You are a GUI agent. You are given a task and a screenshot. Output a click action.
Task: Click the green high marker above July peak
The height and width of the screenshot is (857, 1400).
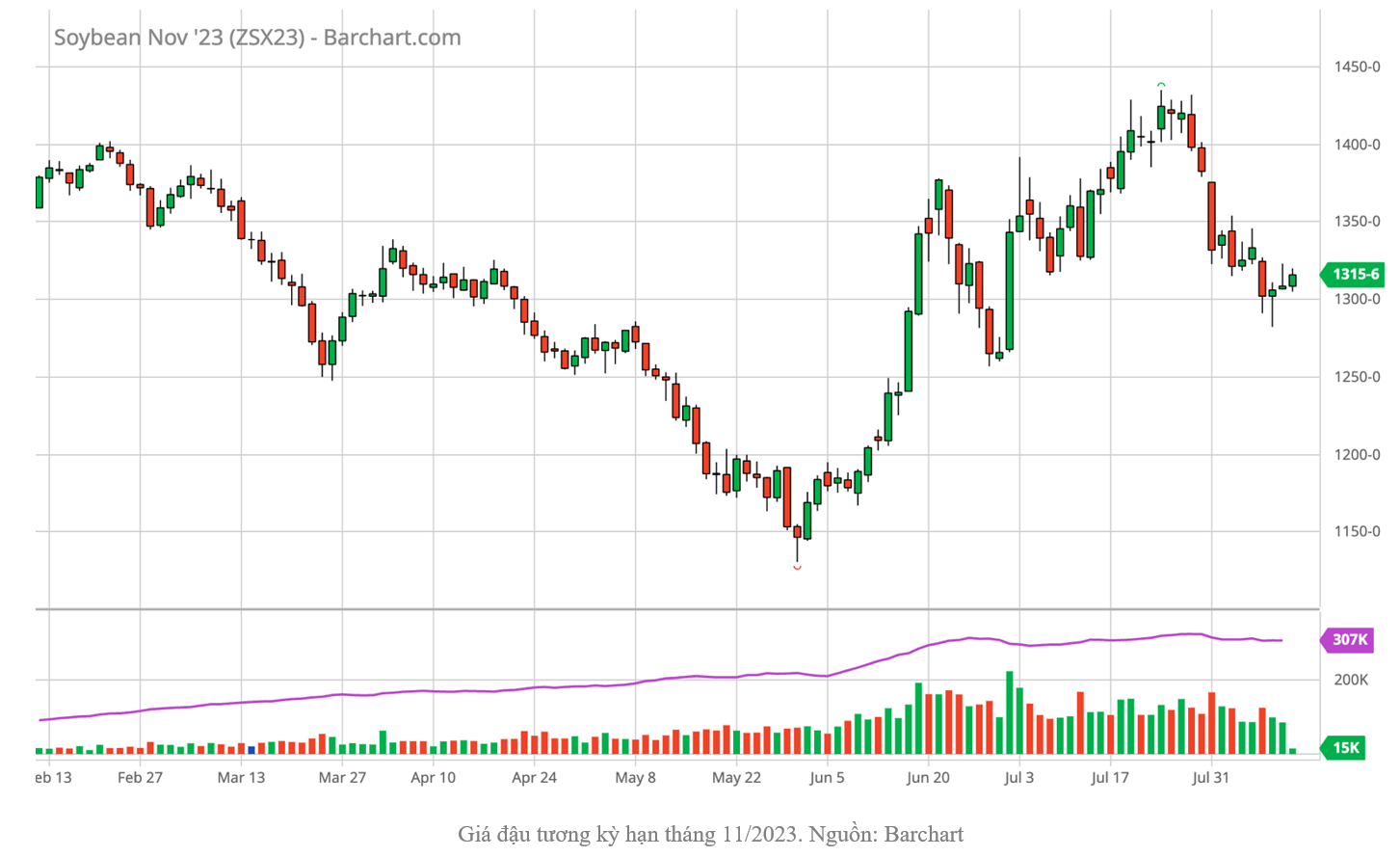click(1161, 86)
